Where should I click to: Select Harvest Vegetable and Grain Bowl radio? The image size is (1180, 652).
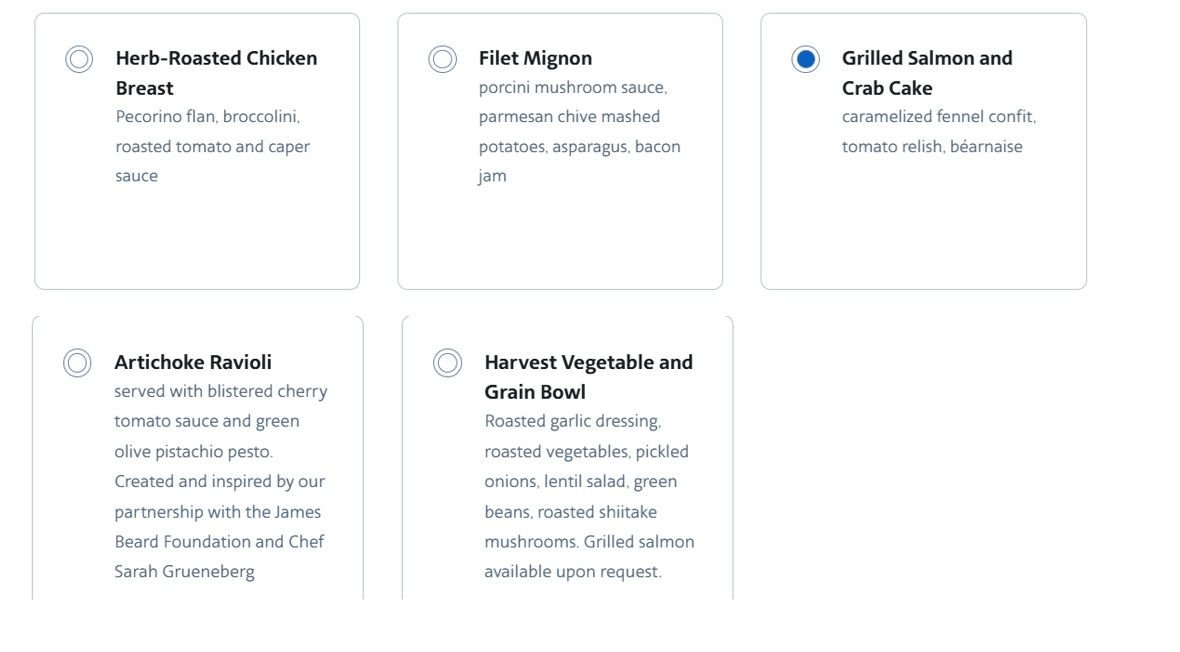point(447,362)
